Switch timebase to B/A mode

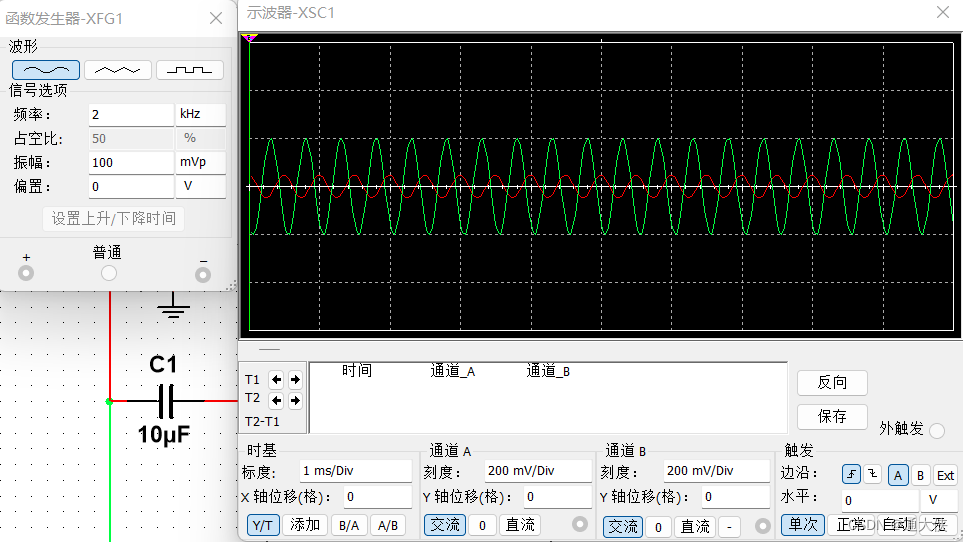349,525
